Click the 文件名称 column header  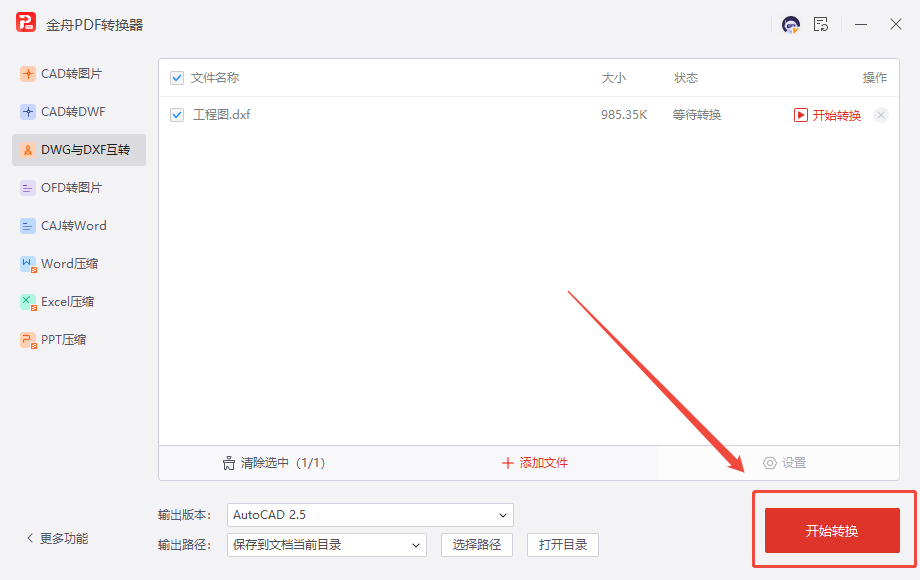[215, 78]
